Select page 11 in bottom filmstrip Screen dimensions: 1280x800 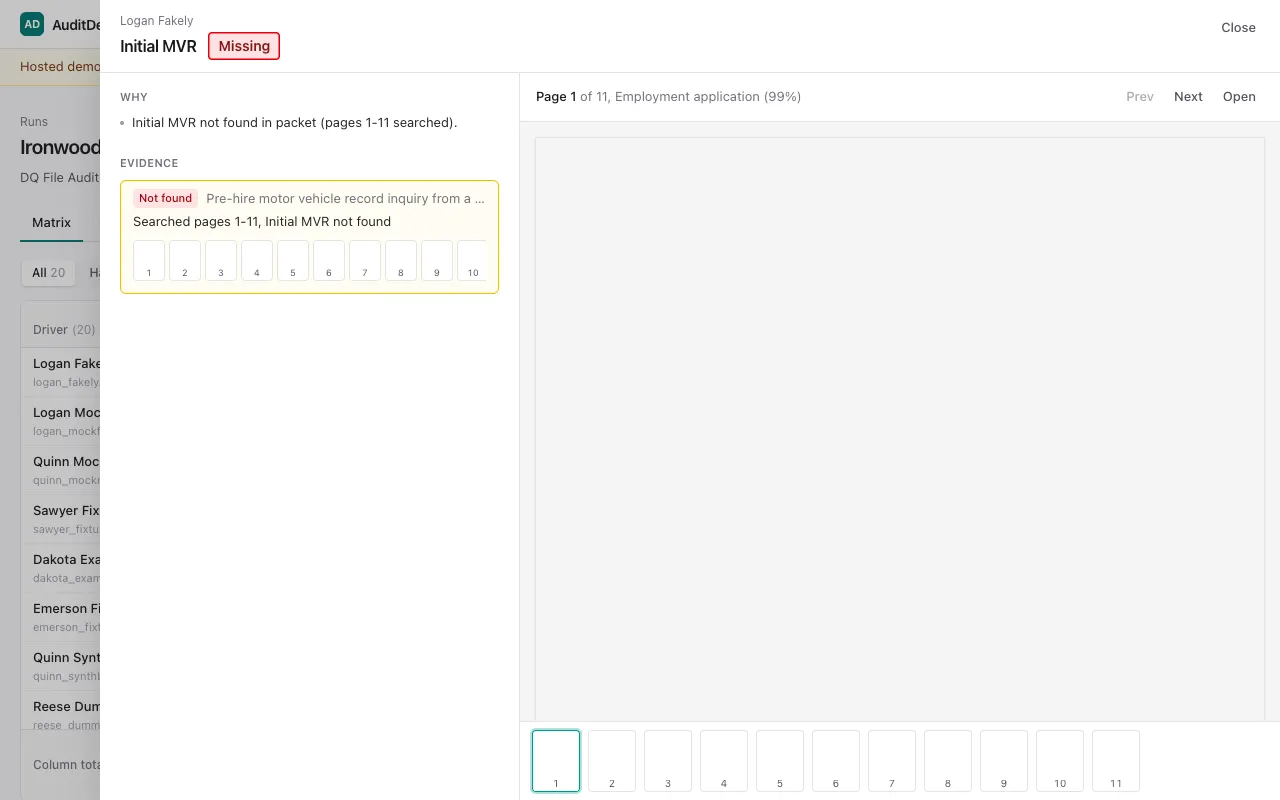(1116, 761)
